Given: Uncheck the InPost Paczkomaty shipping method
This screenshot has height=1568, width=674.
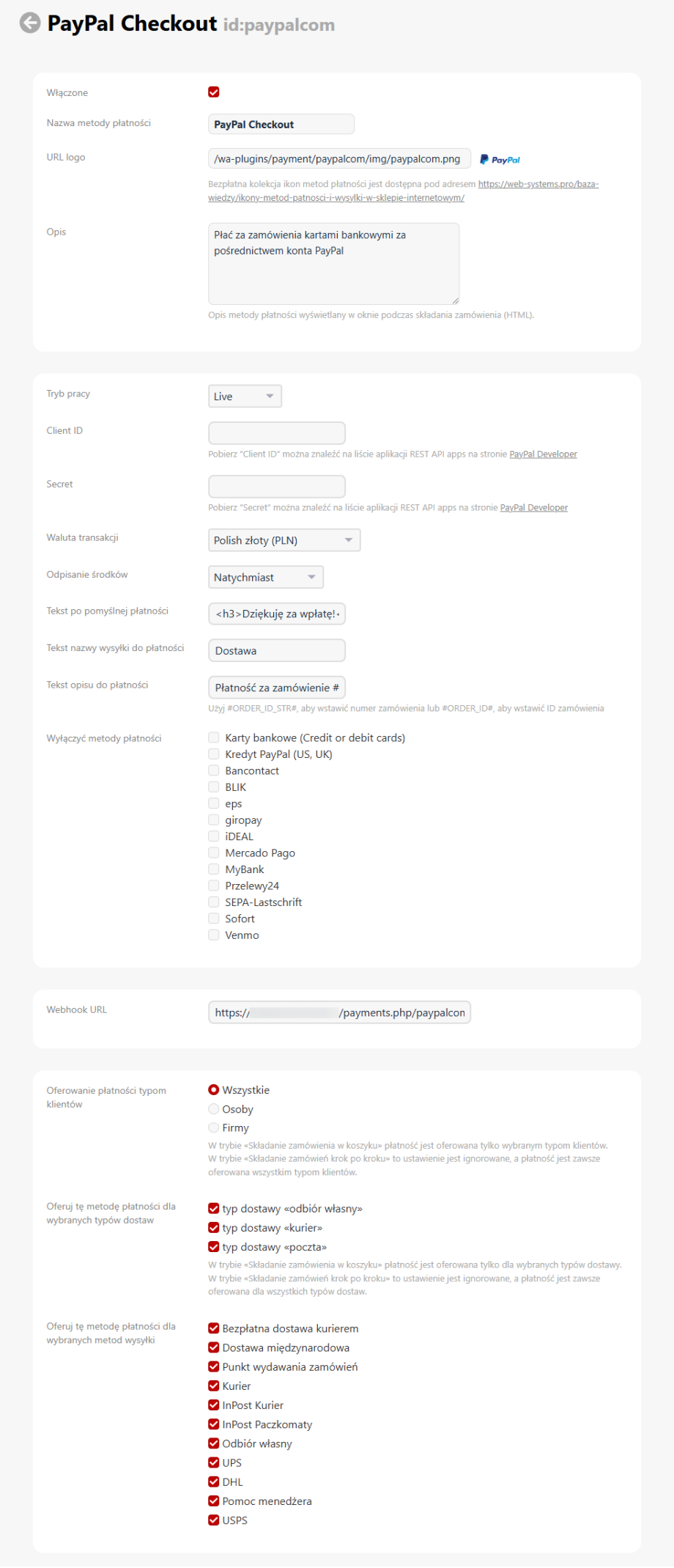Looking at the screenshot, I should 214,1424.
